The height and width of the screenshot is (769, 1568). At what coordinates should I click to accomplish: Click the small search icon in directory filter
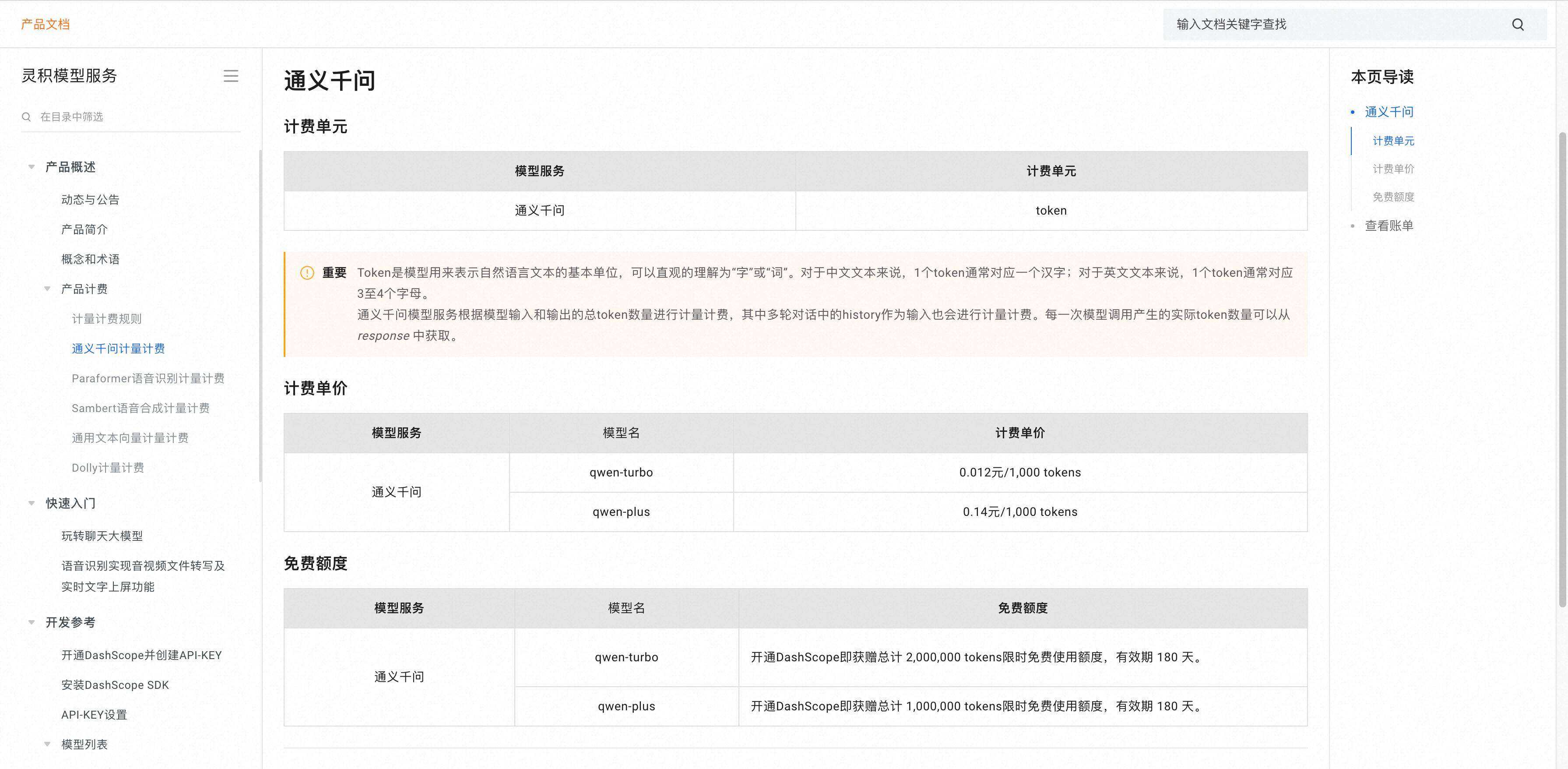26,117
